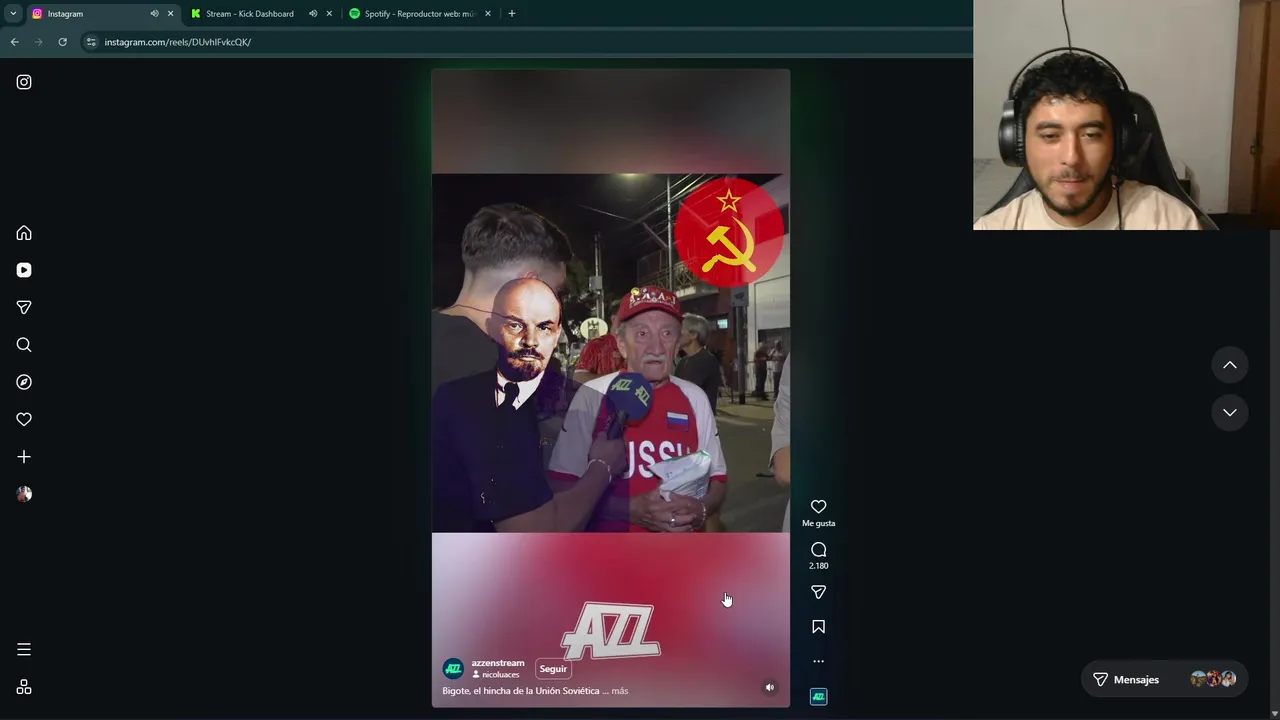Navigate back in browser

(14, 42)
